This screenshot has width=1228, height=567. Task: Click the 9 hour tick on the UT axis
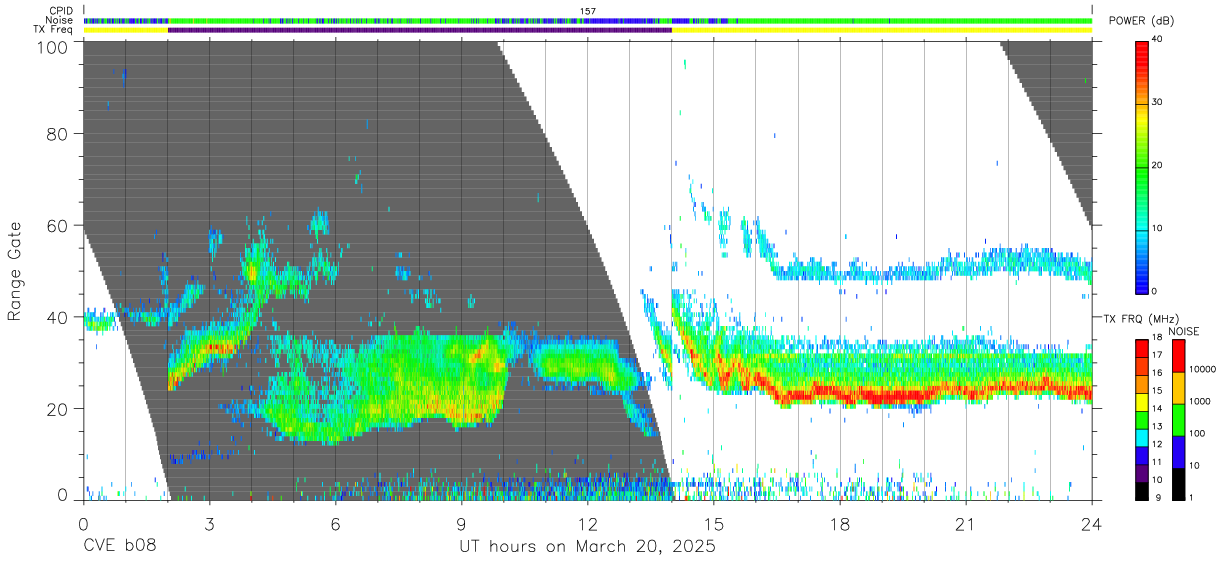point(461,524)
